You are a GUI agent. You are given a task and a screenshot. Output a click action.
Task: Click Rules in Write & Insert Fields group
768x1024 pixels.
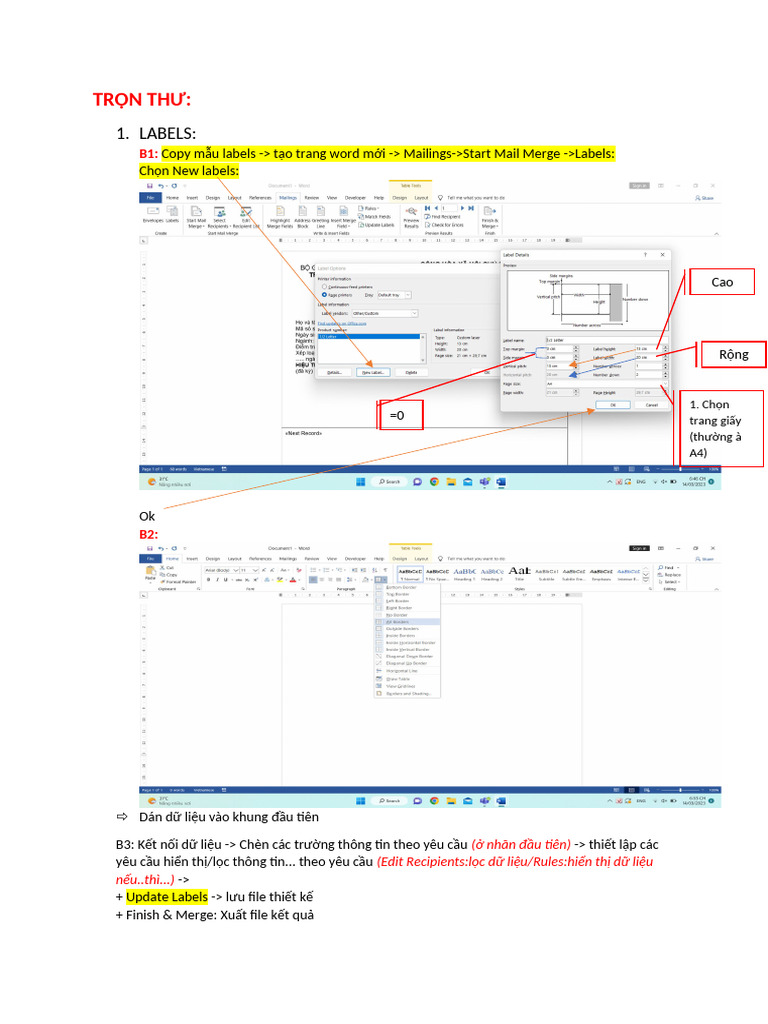[x=369, y=208]
